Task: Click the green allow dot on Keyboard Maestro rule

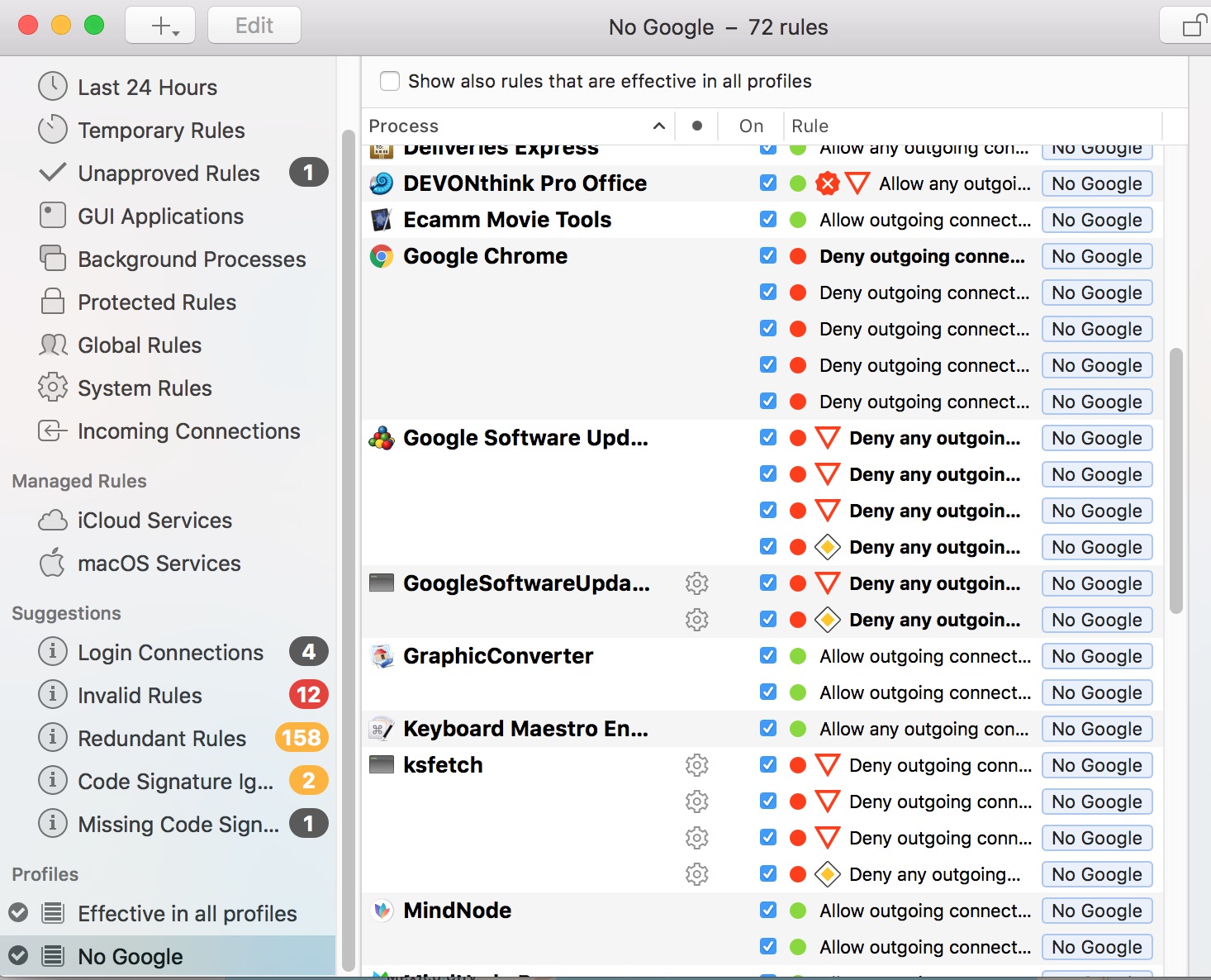Action: click(798, 729)
